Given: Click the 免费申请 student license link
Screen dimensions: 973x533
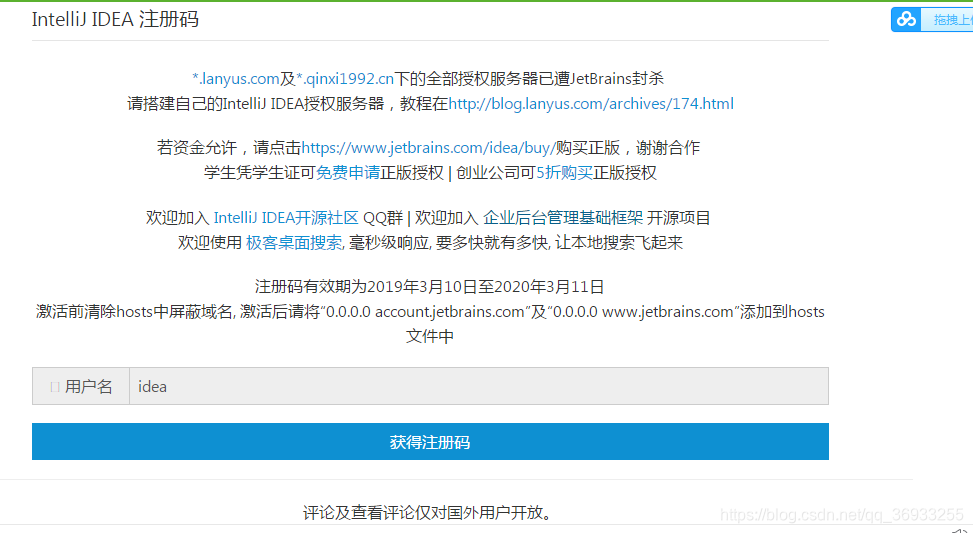Looking at the screenshot, I should [348, 172].
